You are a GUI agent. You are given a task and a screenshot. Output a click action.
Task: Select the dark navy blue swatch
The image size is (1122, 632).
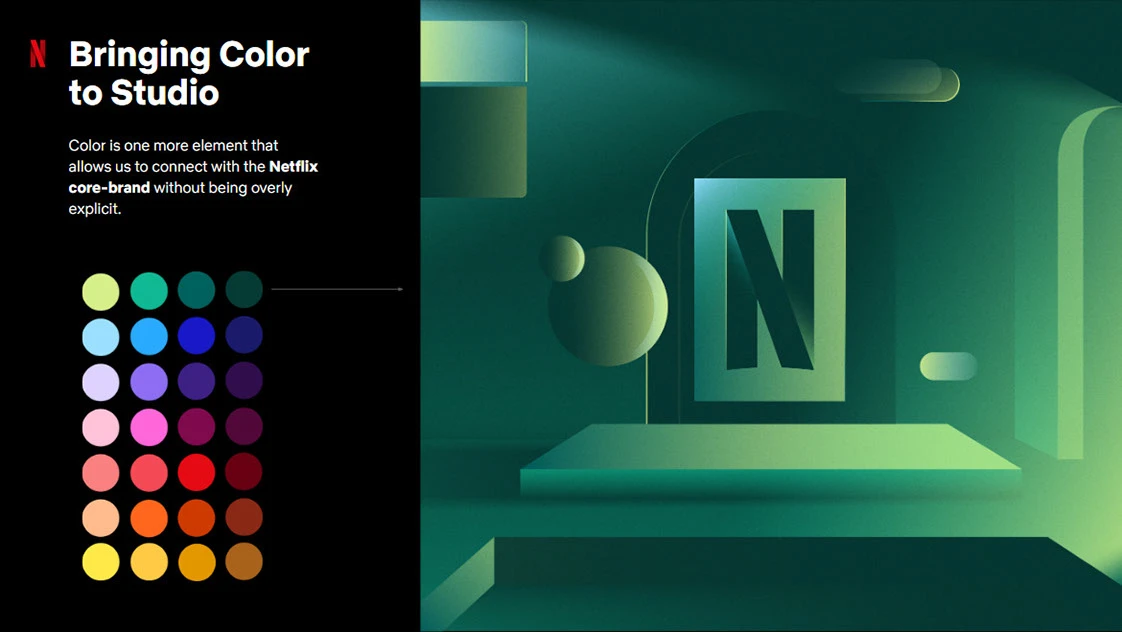(x=244, y=335)
